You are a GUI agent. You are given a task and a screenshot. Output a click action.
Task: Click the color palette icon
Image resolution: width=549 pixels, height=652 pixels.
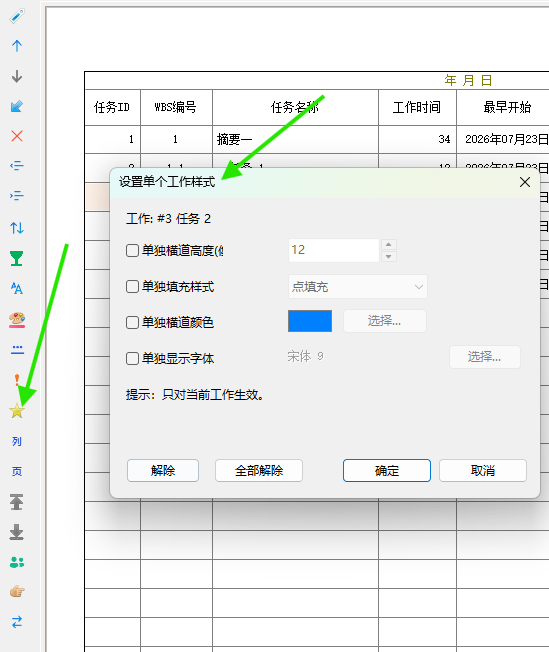[17, 320]
